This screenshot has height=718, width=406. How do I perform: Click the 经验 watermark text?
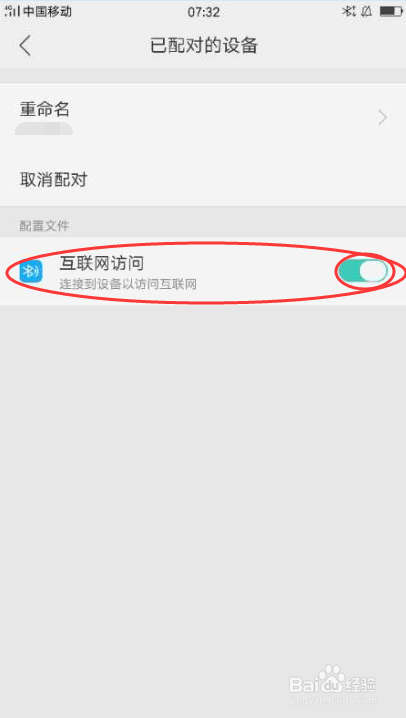coord(362,685)
